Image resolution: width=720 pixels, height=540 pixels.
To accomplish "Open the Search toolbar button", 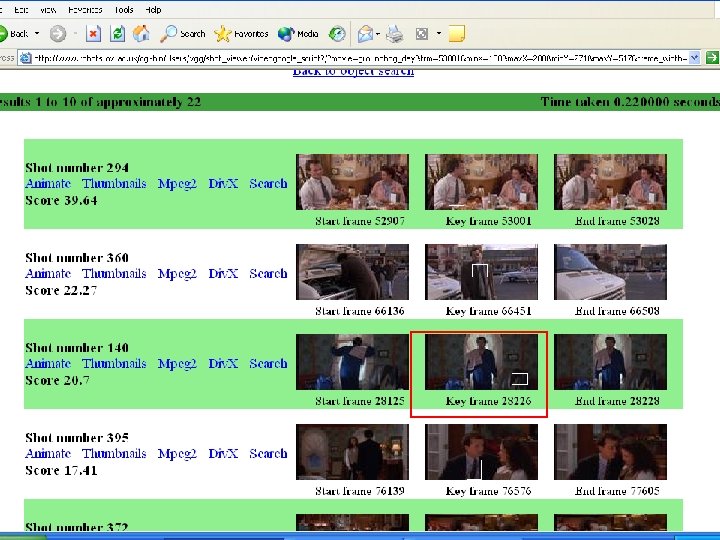I will (x=182, y=34).
